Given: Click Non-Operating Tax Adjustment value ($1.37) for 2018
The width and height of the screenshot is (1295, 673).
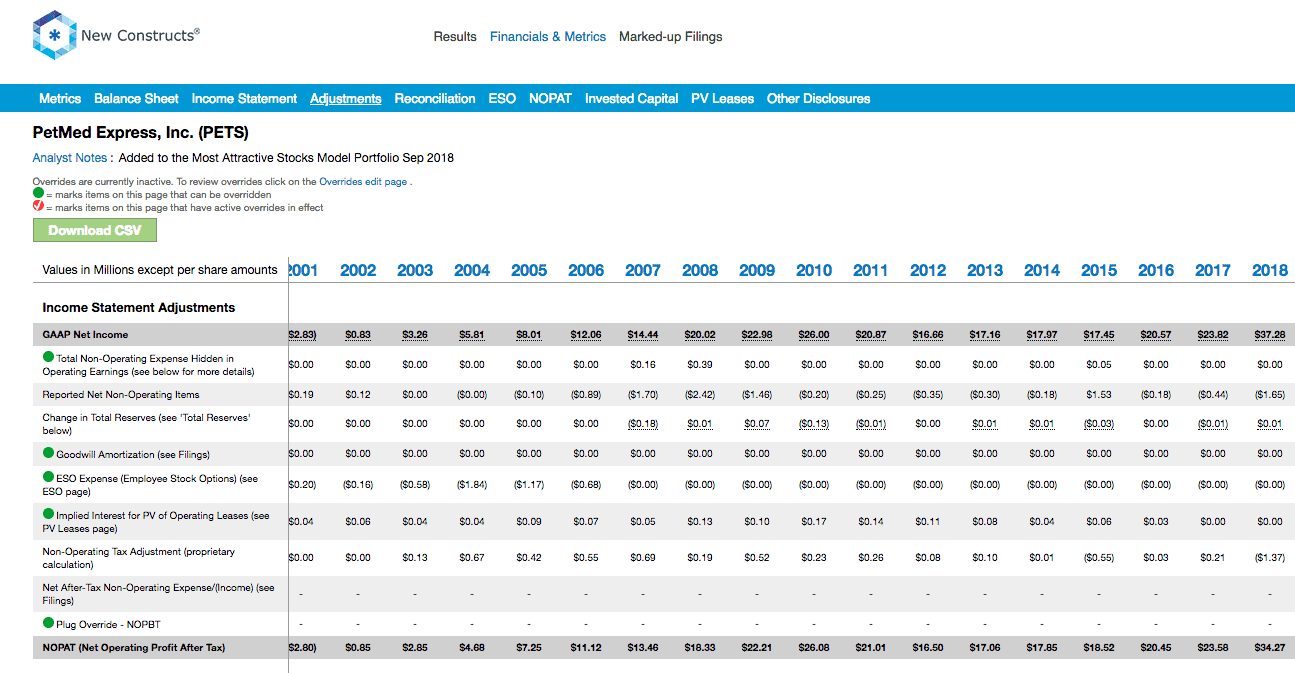Looking at the screenshot, I should [1270, 557].
